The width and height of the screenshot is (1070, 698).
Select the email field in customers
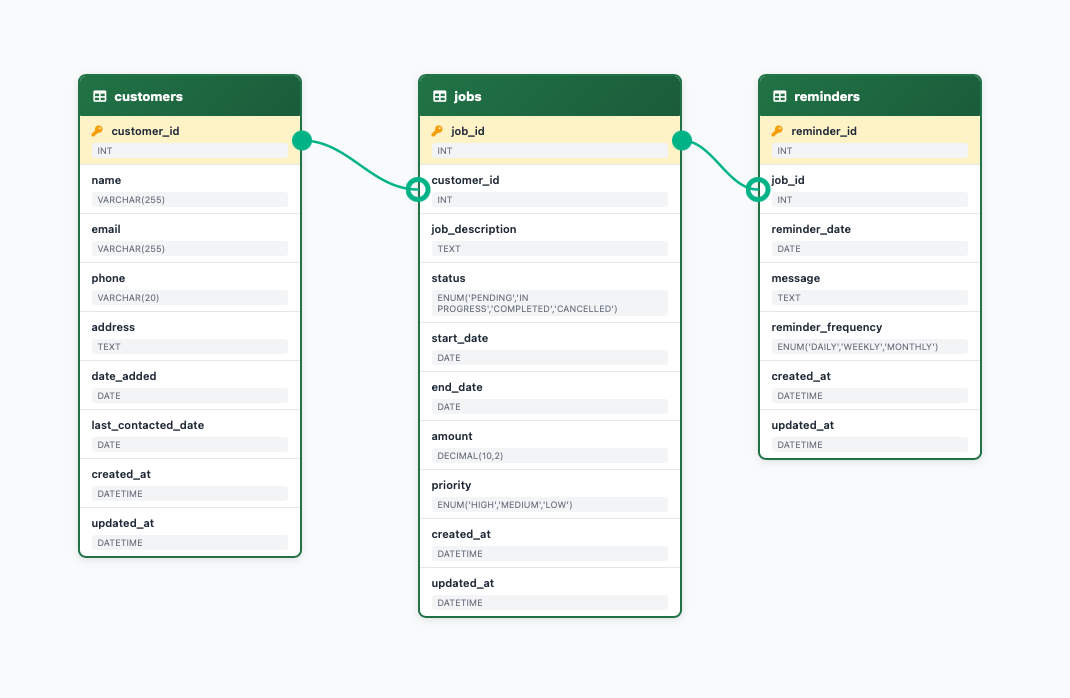coord(190,238)
